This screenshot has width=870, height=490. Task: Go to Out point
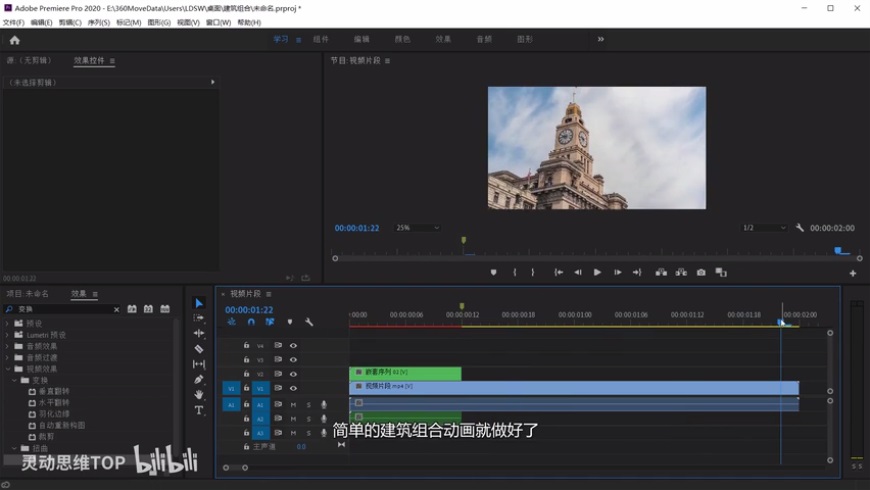[637, 272]
